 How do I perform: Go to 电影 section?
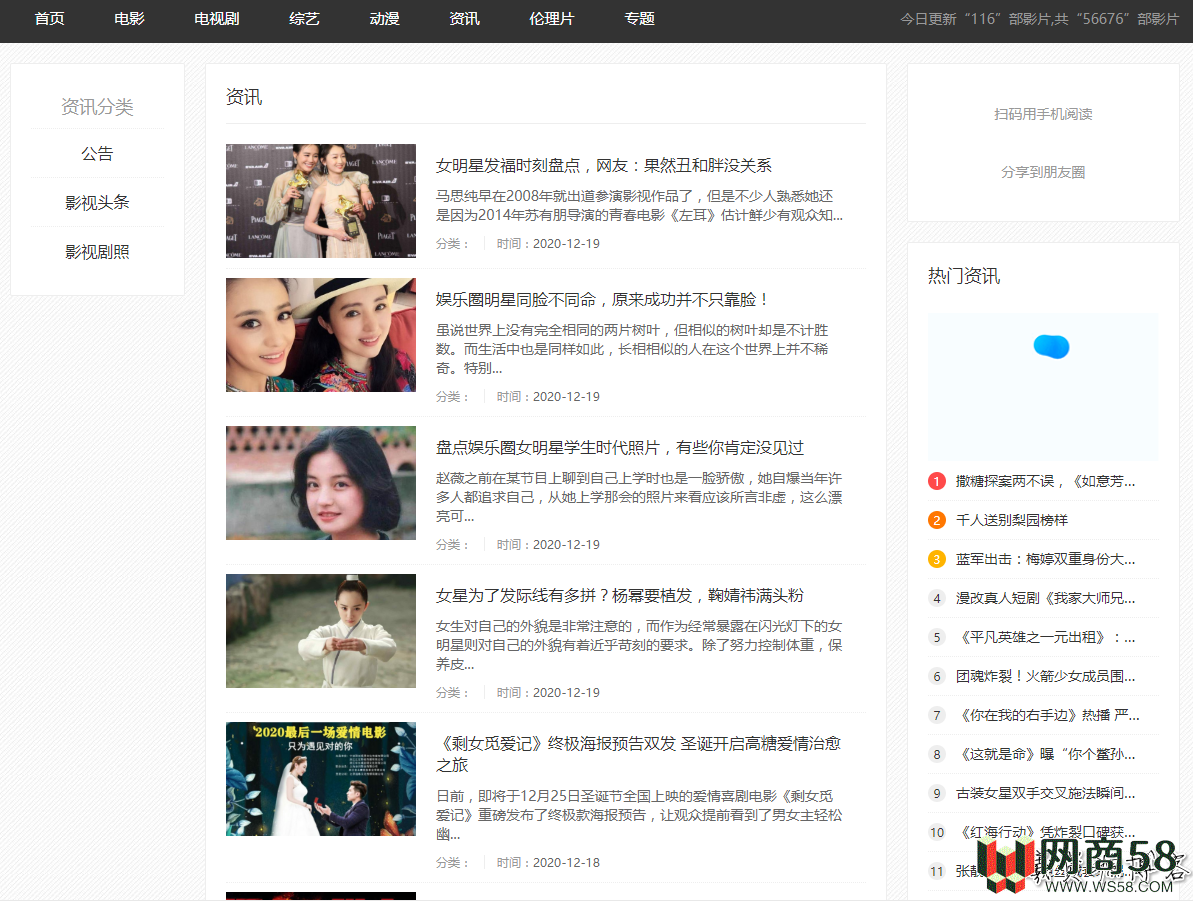pos(129,19)
